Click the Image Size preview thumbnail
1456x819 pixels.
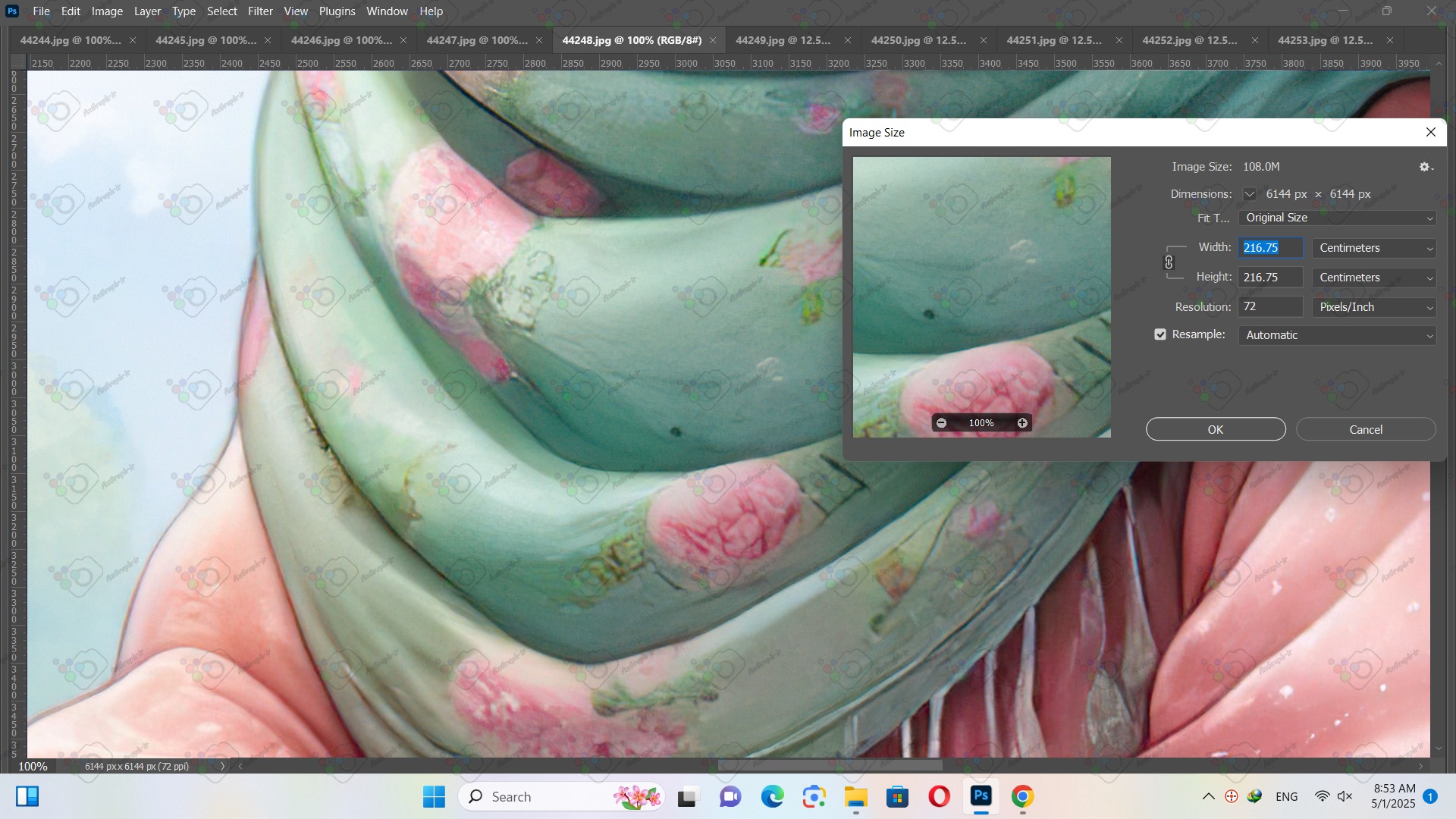coord(981,297)
